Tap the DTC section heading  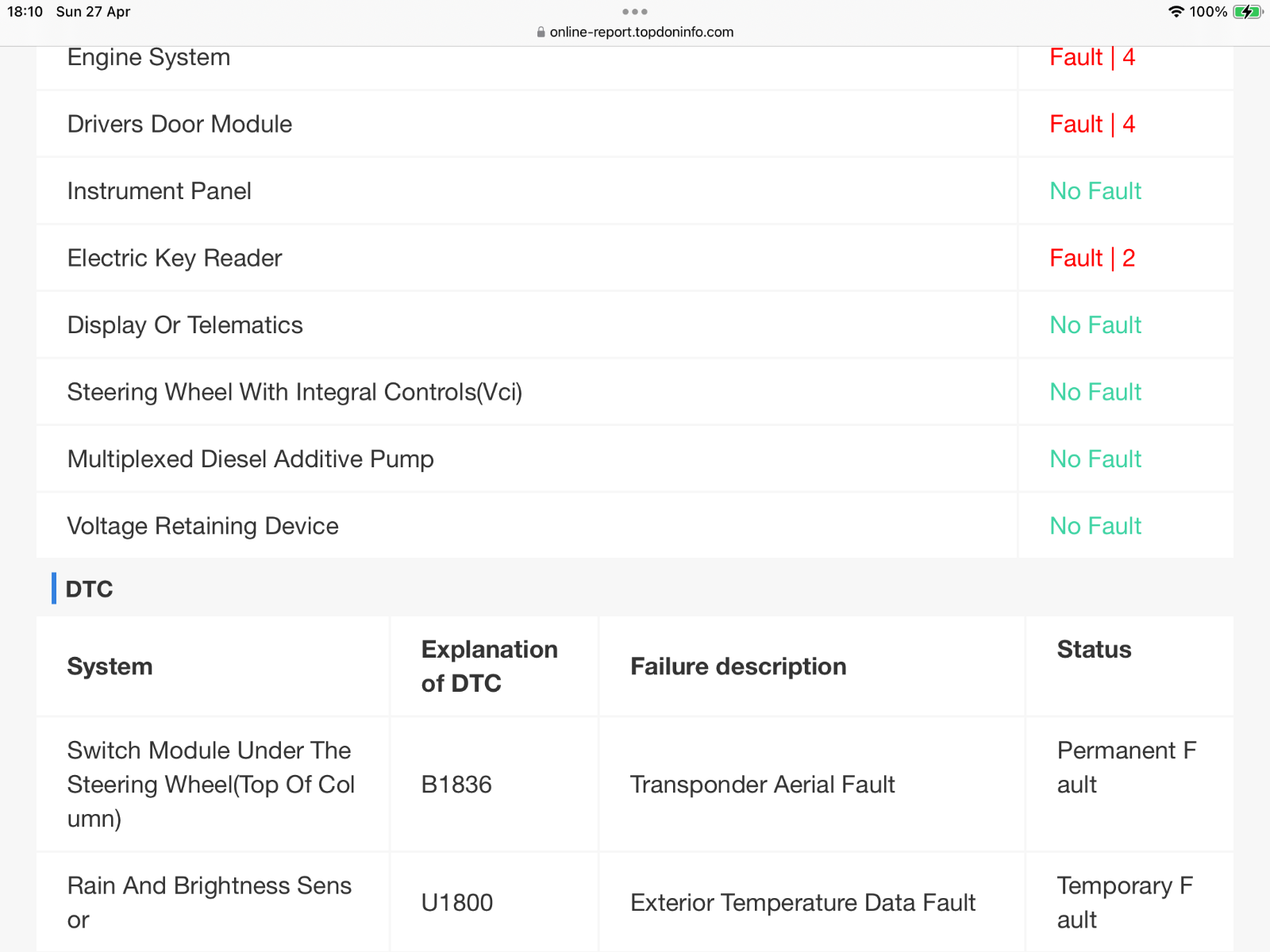pyautogui.click(x=89, y=589)
